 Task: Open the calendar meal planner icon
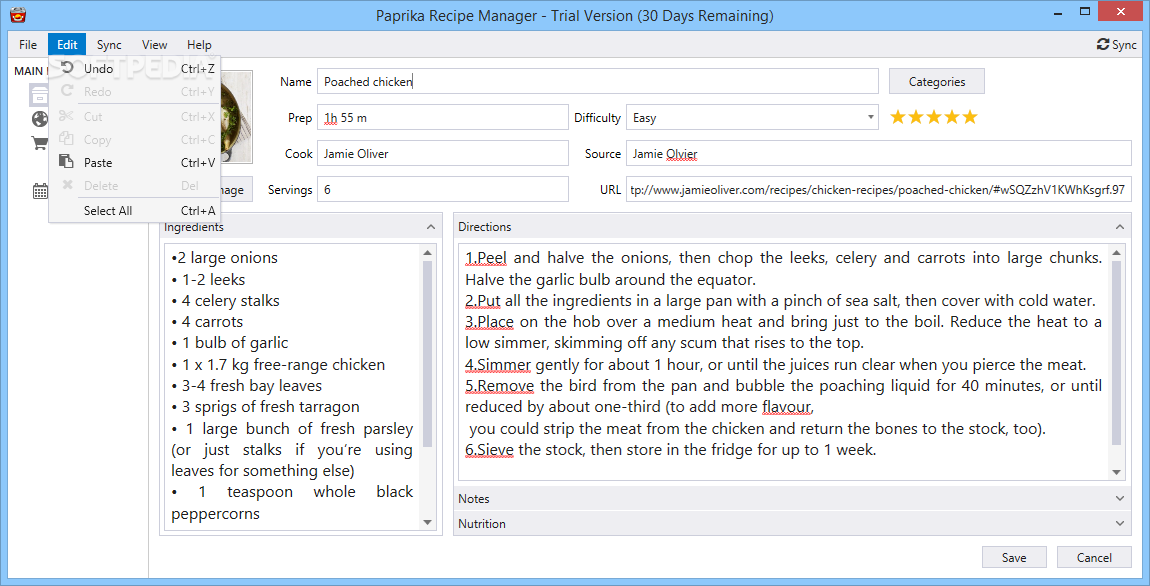tap(40, 191)
